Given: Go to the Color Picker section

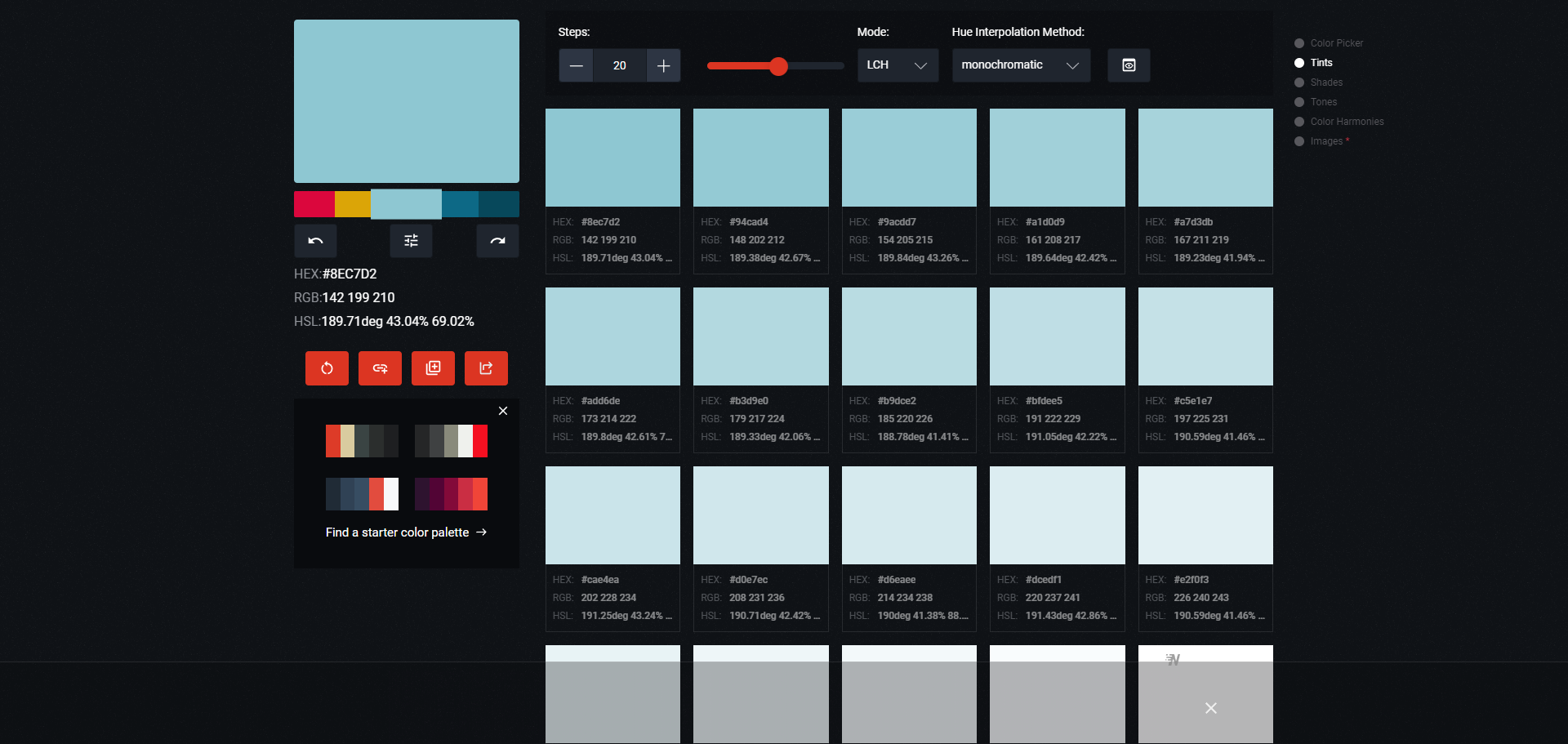Looking at the screenshot, I should (1329, 43).
